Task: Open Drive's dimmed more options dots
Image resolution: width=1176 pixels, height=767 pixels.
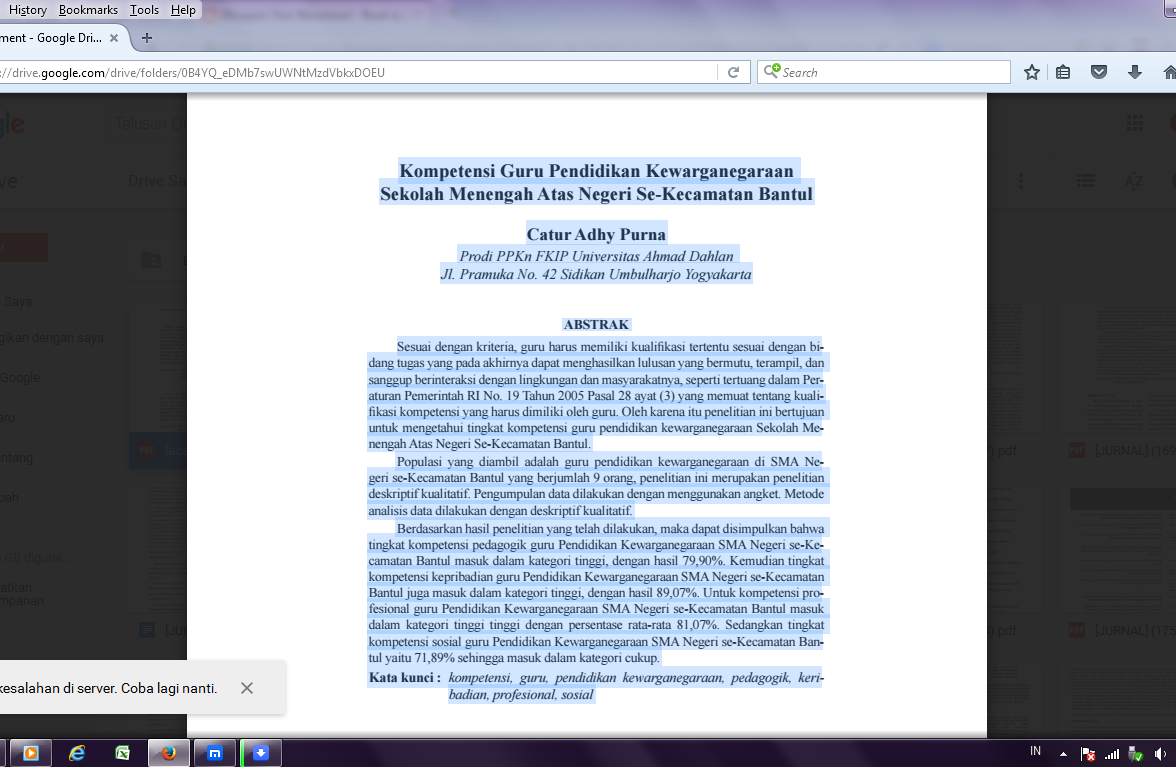Action: [1020, 181]
